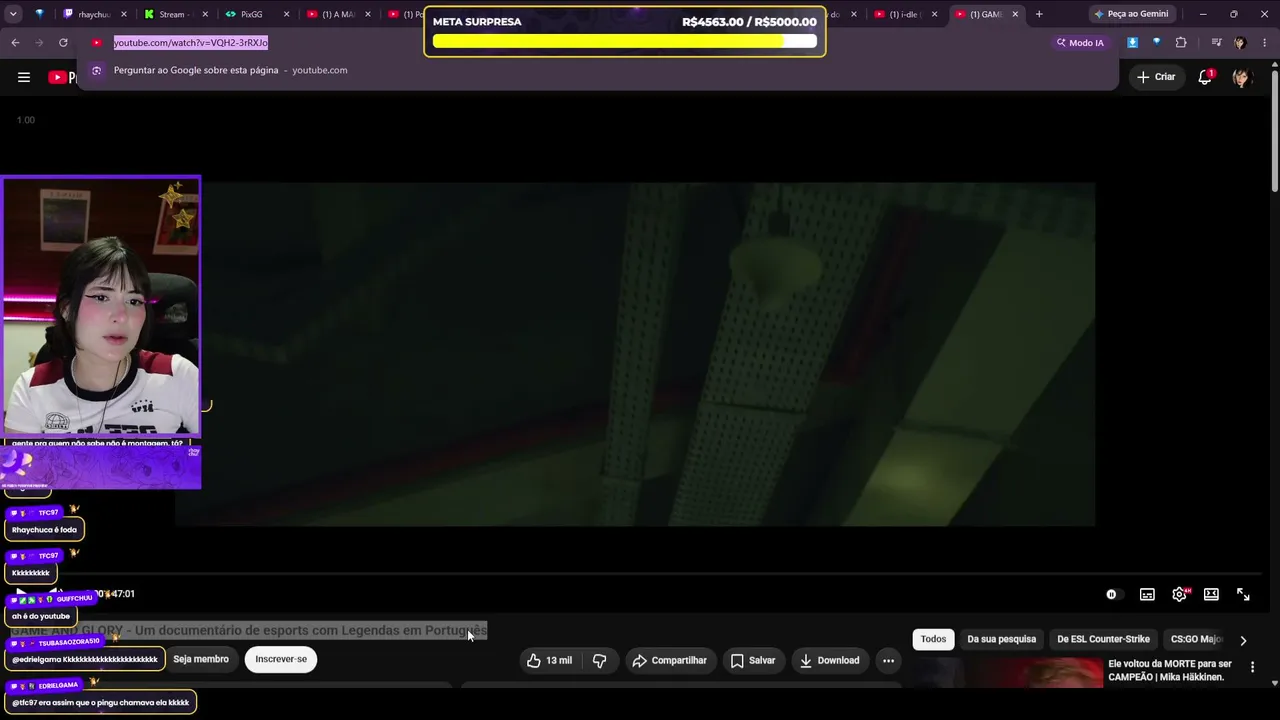Select 'Perguntar ao Google sobre esta página' suggestion
This screenshot has height=720, width=1280.
pyautogui.click(x=598, y=70)
